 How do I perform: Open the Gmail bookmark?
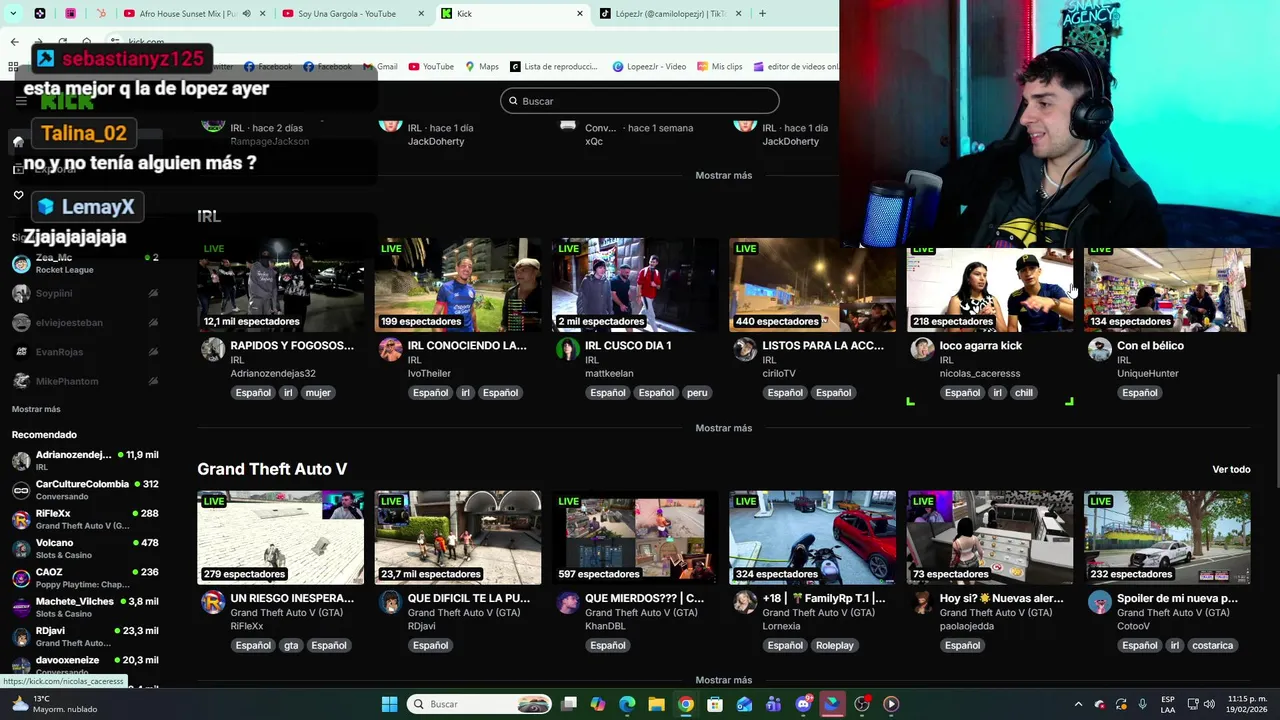tap(380, 67)
